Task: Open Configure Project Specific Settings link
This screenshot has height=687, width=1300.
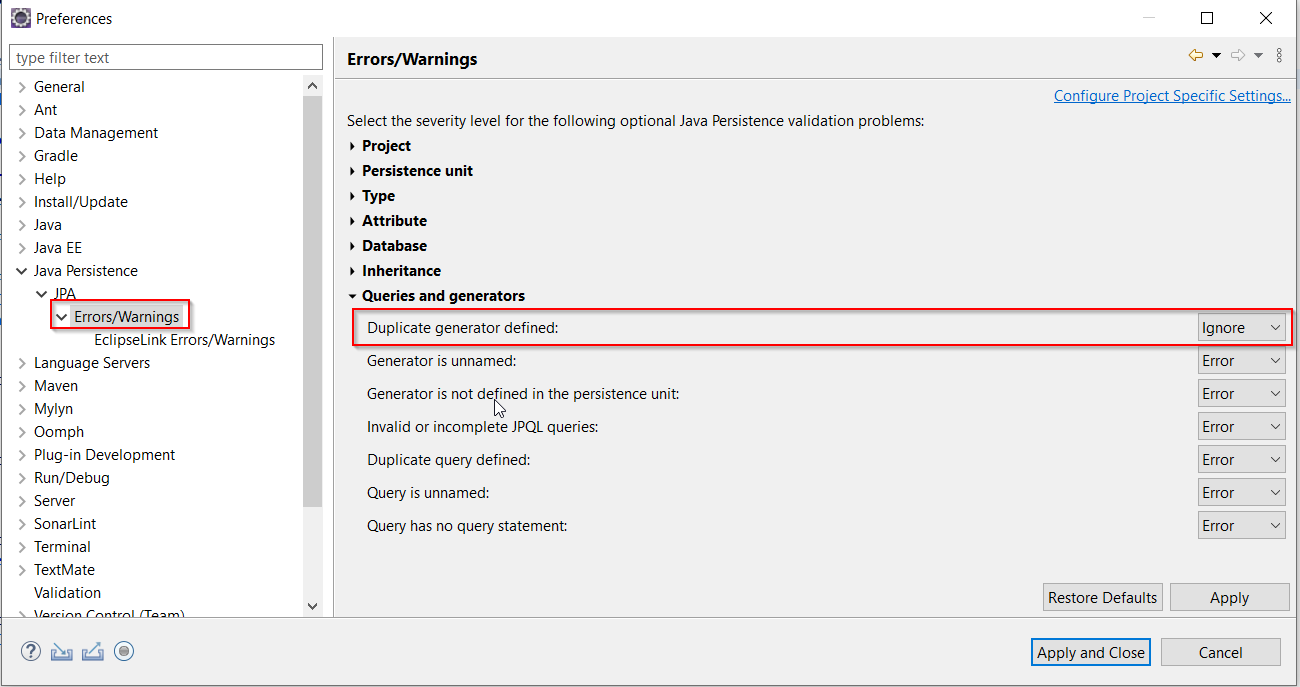Action: [1172, 95]
